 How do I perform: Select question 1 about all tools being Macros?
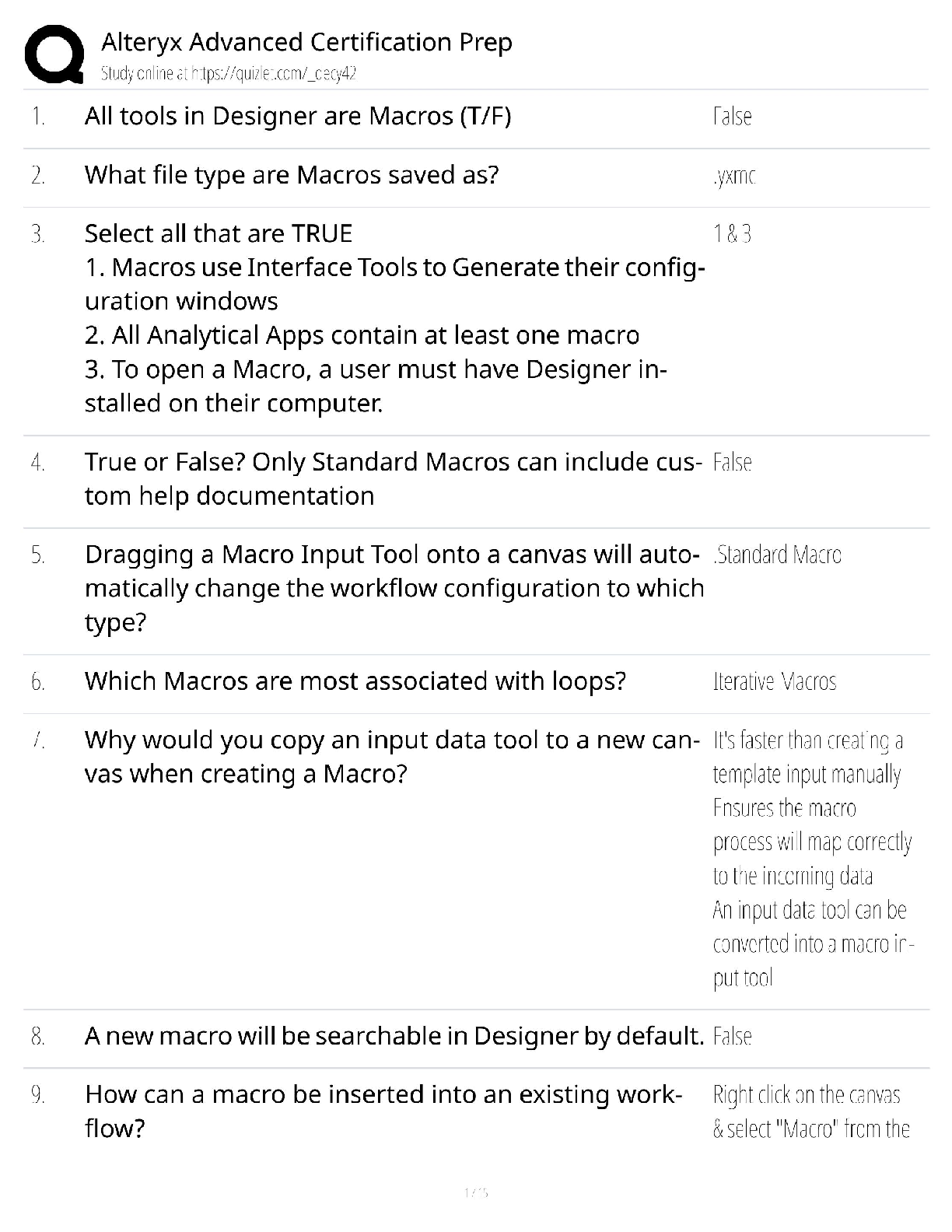[297, 116]
